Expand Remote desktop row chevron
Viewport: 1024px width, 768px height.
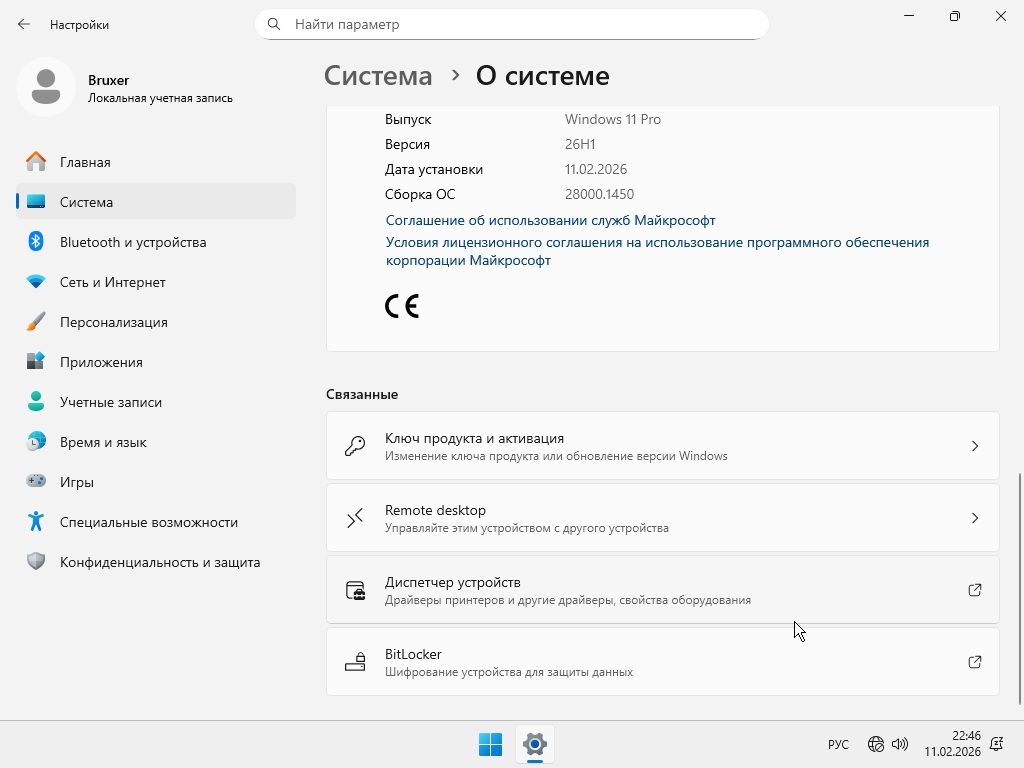tap(975, 518)
